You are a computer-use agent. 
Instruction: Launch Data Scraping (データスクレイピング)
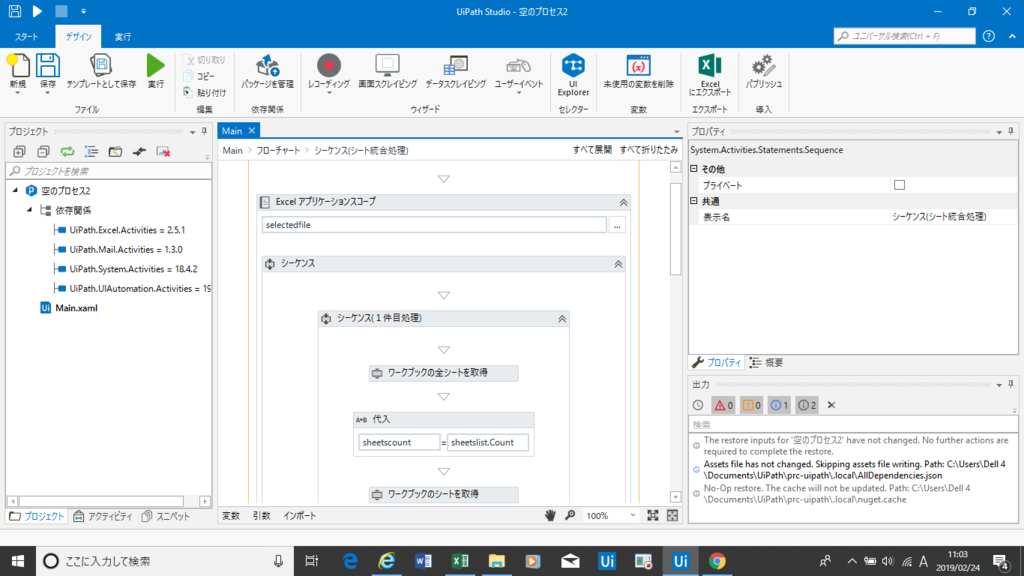click(455, 71)
